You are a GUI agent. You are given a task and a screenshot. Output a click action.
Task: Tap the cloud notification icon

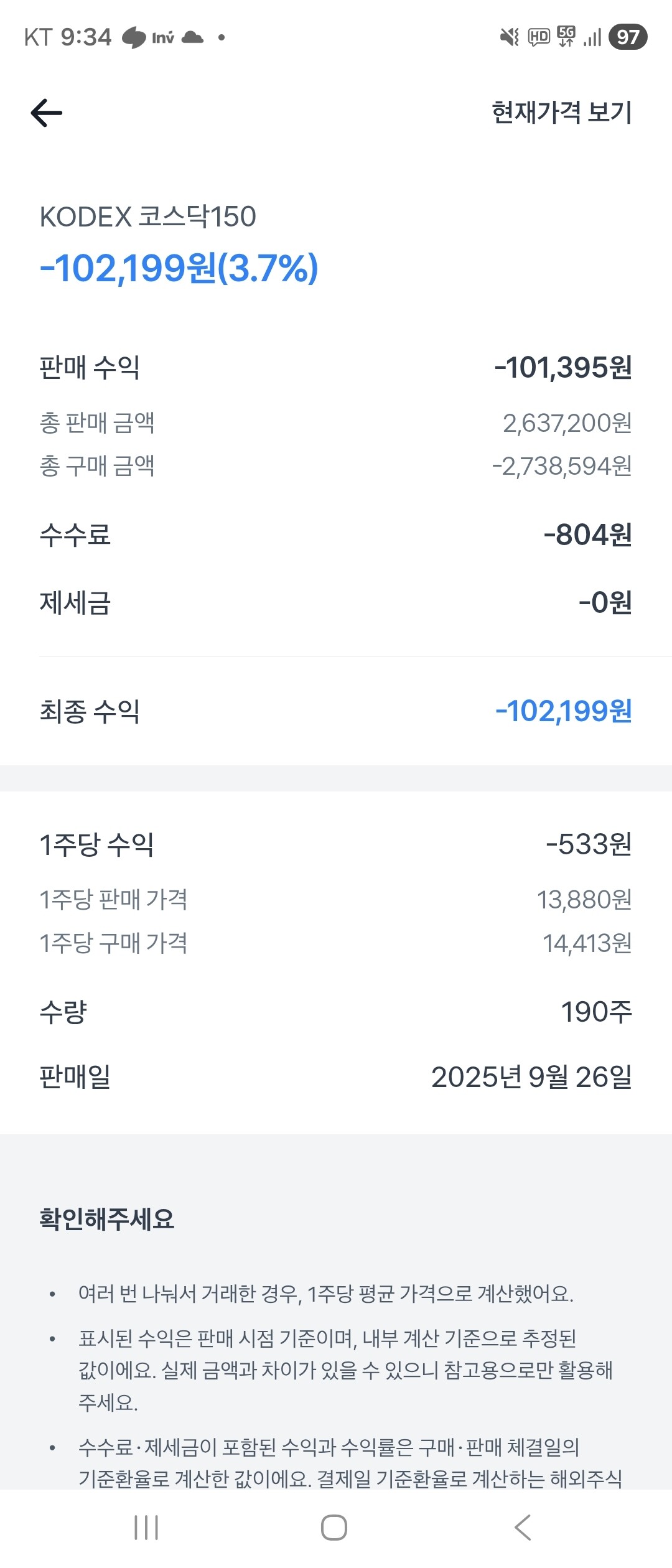tap(192, 37)
